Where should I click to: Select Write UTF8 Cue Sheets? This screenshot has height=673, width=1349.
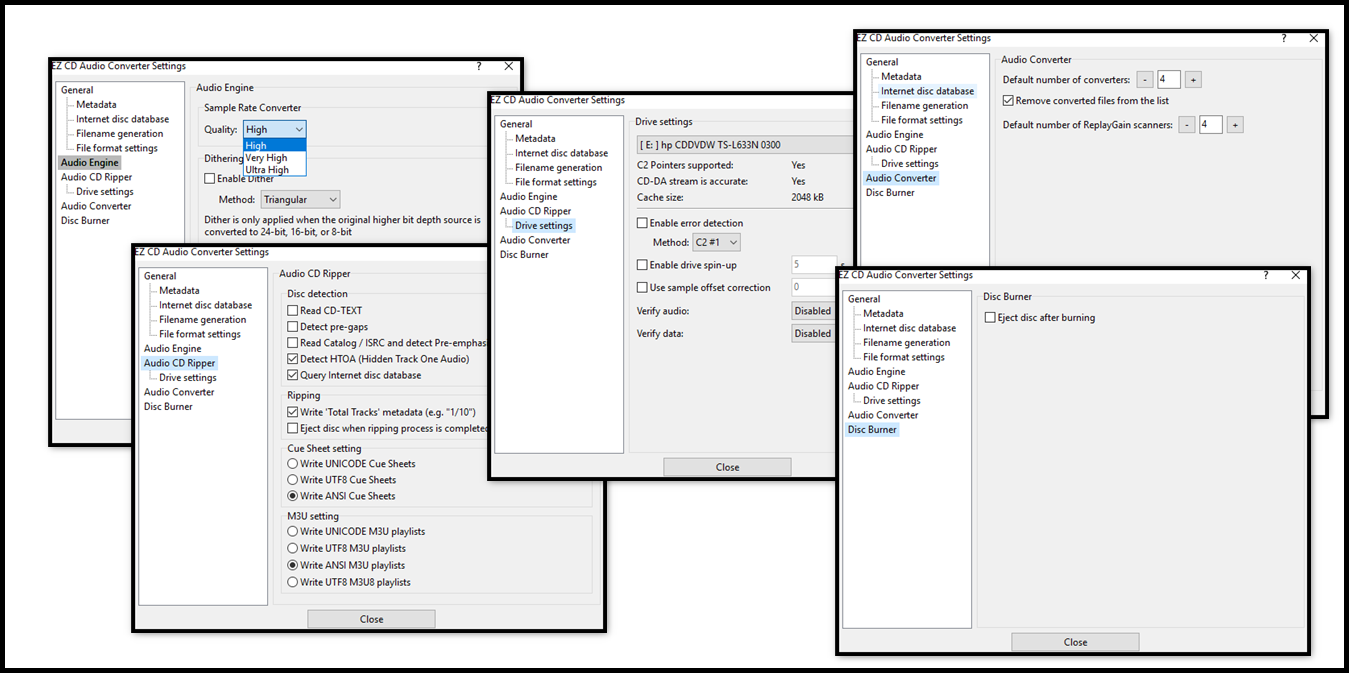[x=293, y=480]
